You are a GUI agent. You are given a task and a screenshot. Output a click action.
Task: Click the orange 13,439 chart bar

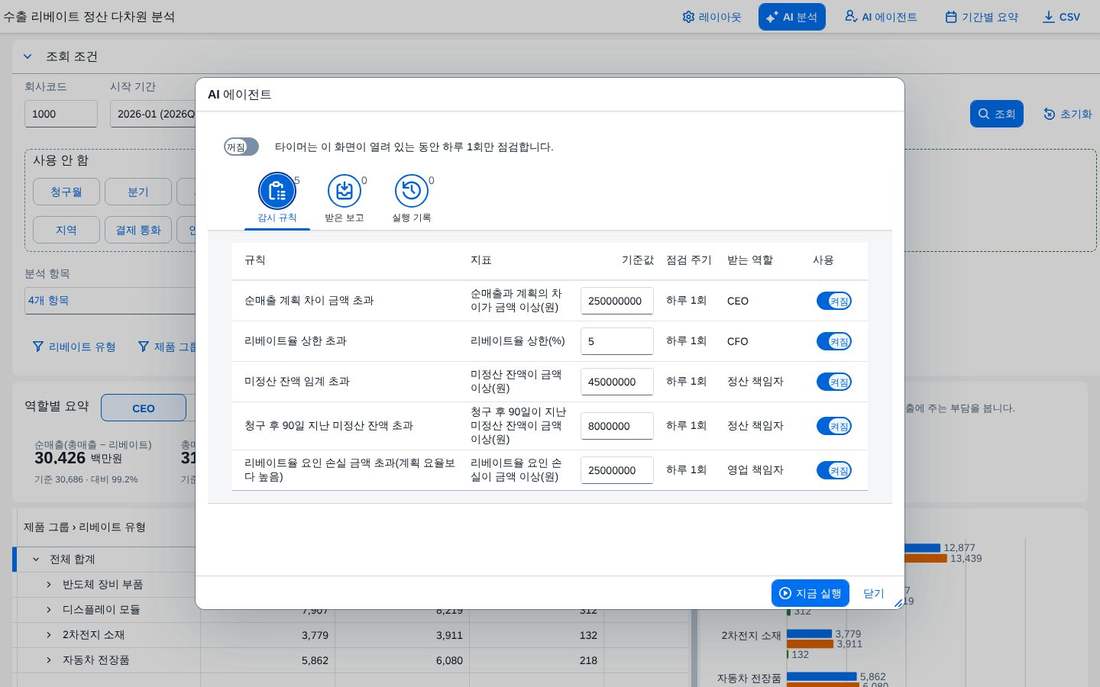(925, 559)
